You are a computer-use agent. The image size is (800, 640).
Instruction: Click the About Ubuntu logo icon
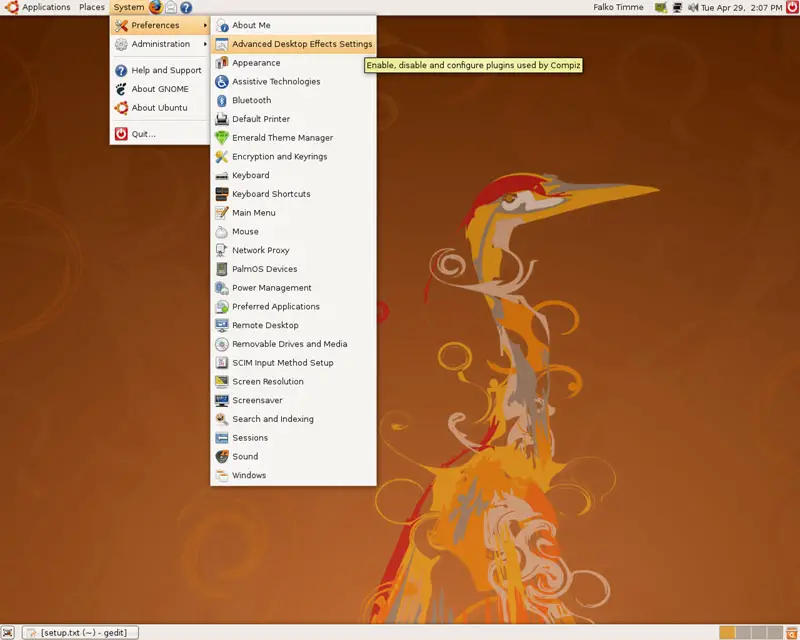point(121,108)
